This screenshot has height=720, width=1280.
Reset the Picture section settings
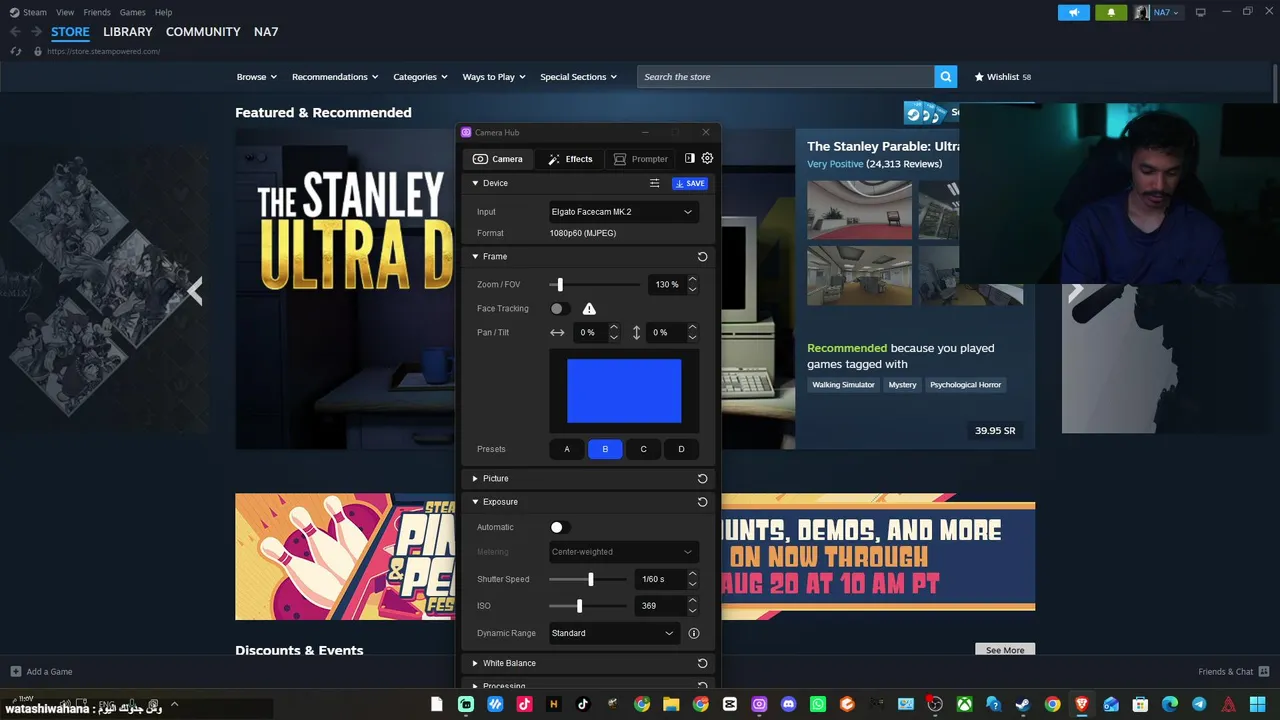[x=702, y=479]
